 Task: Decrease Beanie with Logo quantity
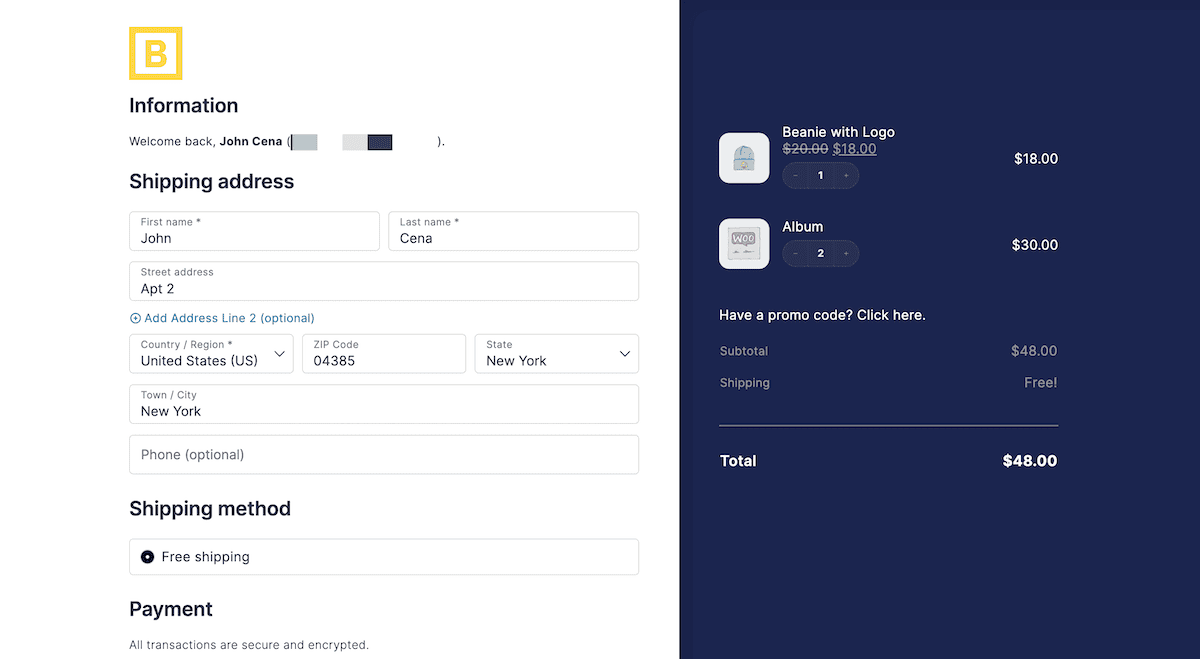[796, 176]
